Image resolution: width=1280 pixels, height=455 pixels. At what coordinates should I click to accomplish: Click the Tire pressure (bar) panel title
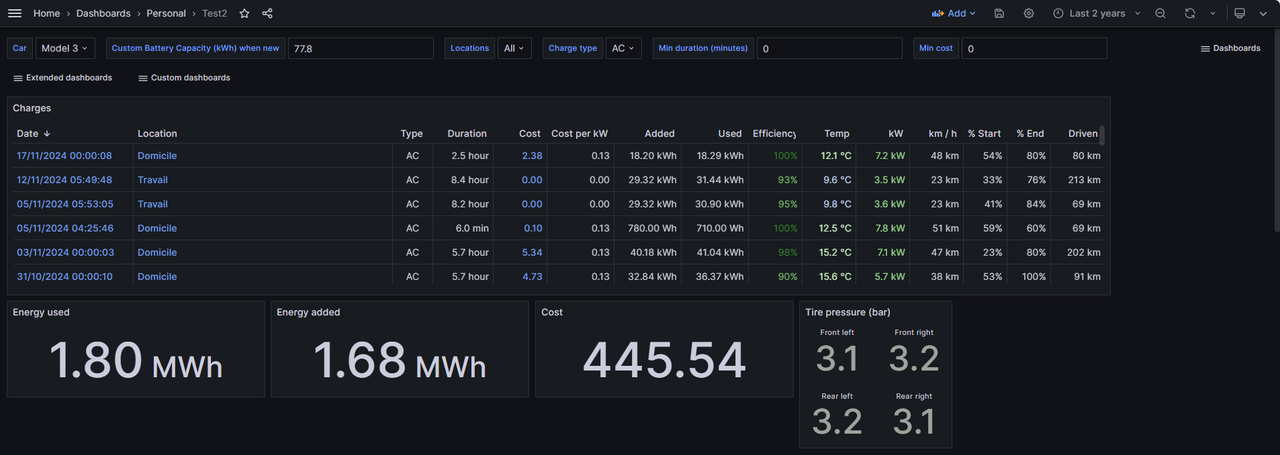(848, 312)
